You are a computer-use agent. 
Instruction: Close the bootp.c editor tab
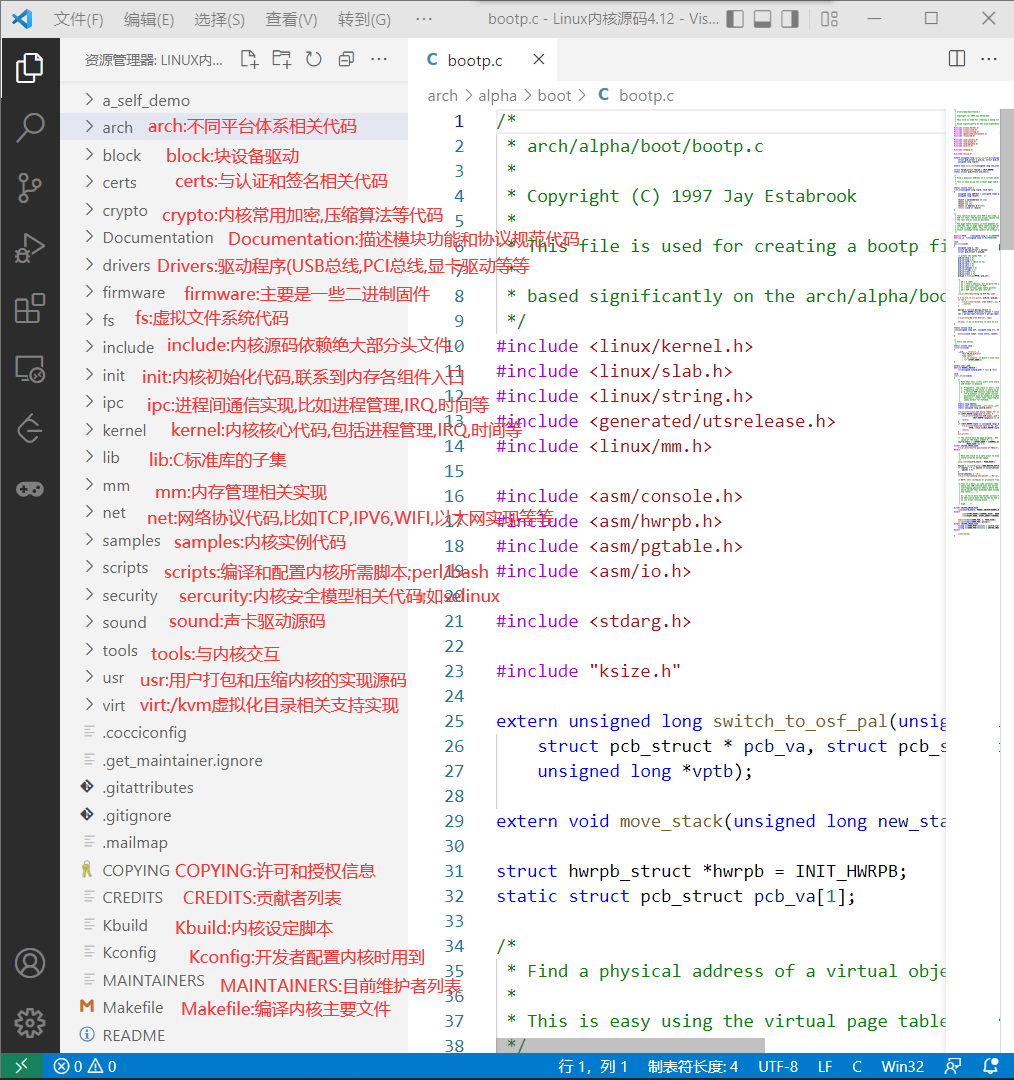pyautogui.click(x=539, y=60)
